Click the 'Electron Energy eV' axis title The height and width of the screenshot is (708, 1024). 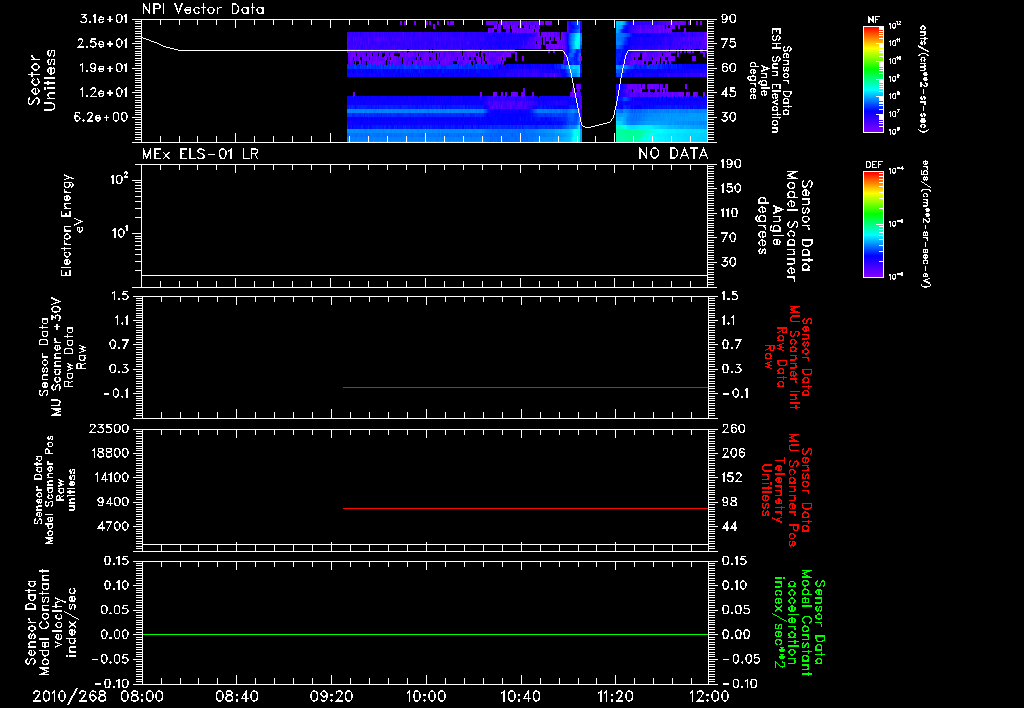[x=72, y=225]
